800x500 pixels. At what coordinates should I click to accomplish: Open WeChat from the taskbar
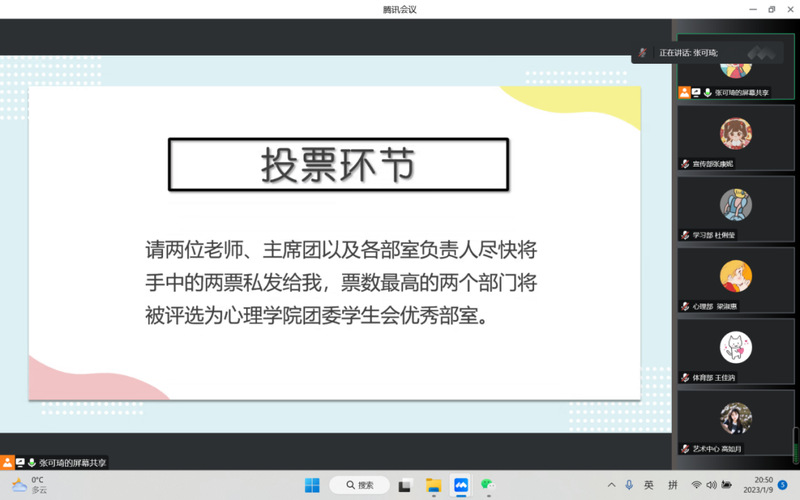pos(487,485)
